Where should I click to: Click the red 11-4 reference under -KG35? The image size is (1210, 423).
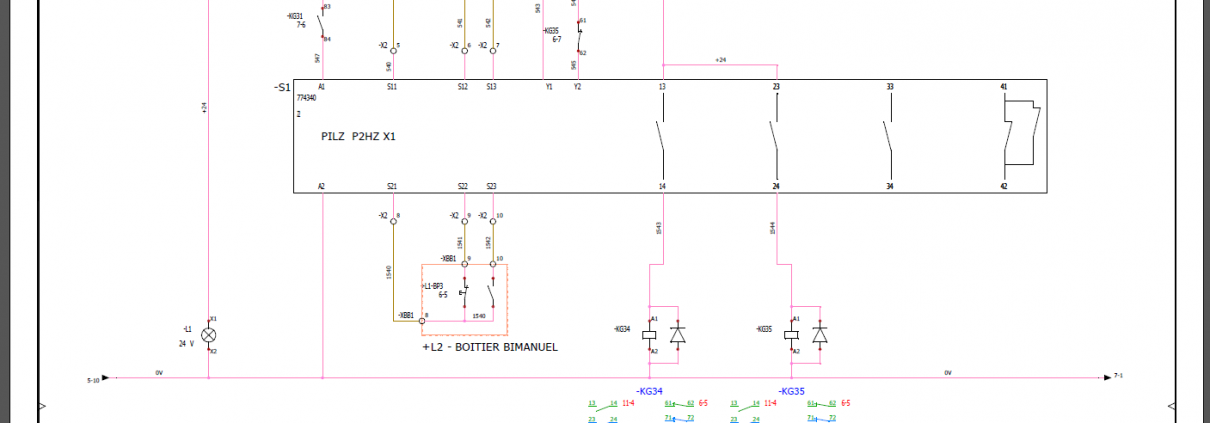tap(770, 404)
